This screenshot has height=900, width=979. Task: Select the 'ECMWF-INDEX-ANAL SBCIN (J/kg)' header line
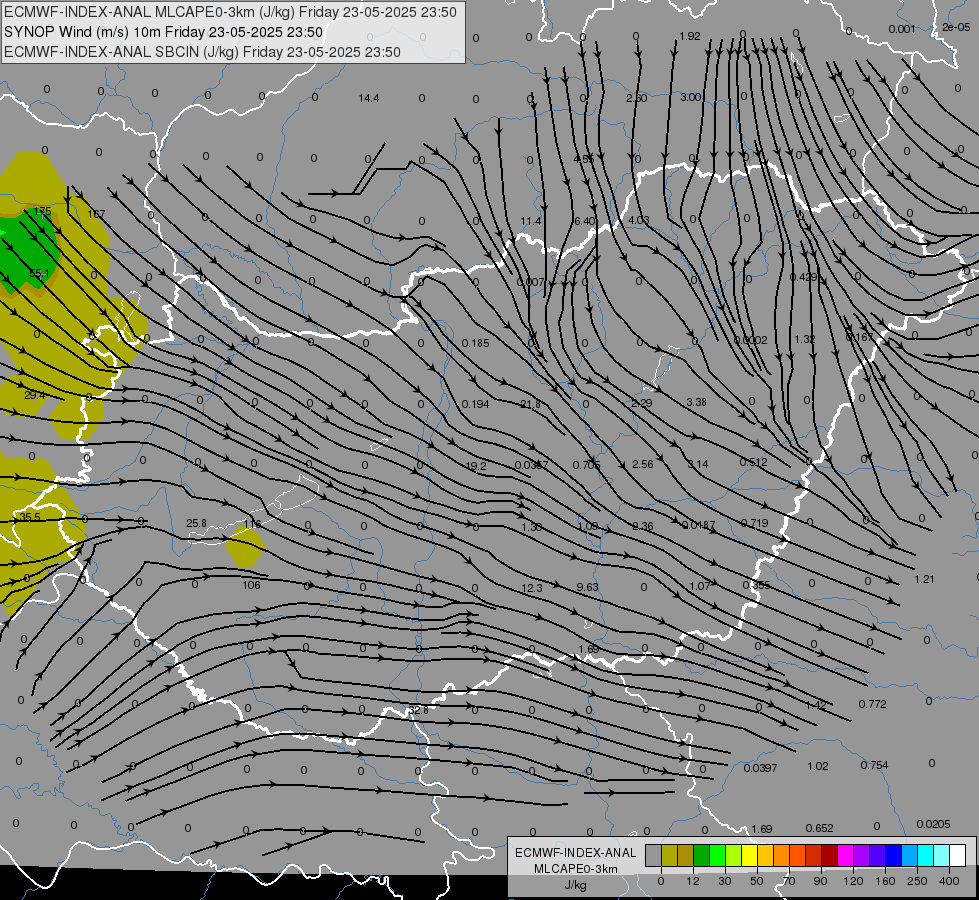(x=202, y=52)
